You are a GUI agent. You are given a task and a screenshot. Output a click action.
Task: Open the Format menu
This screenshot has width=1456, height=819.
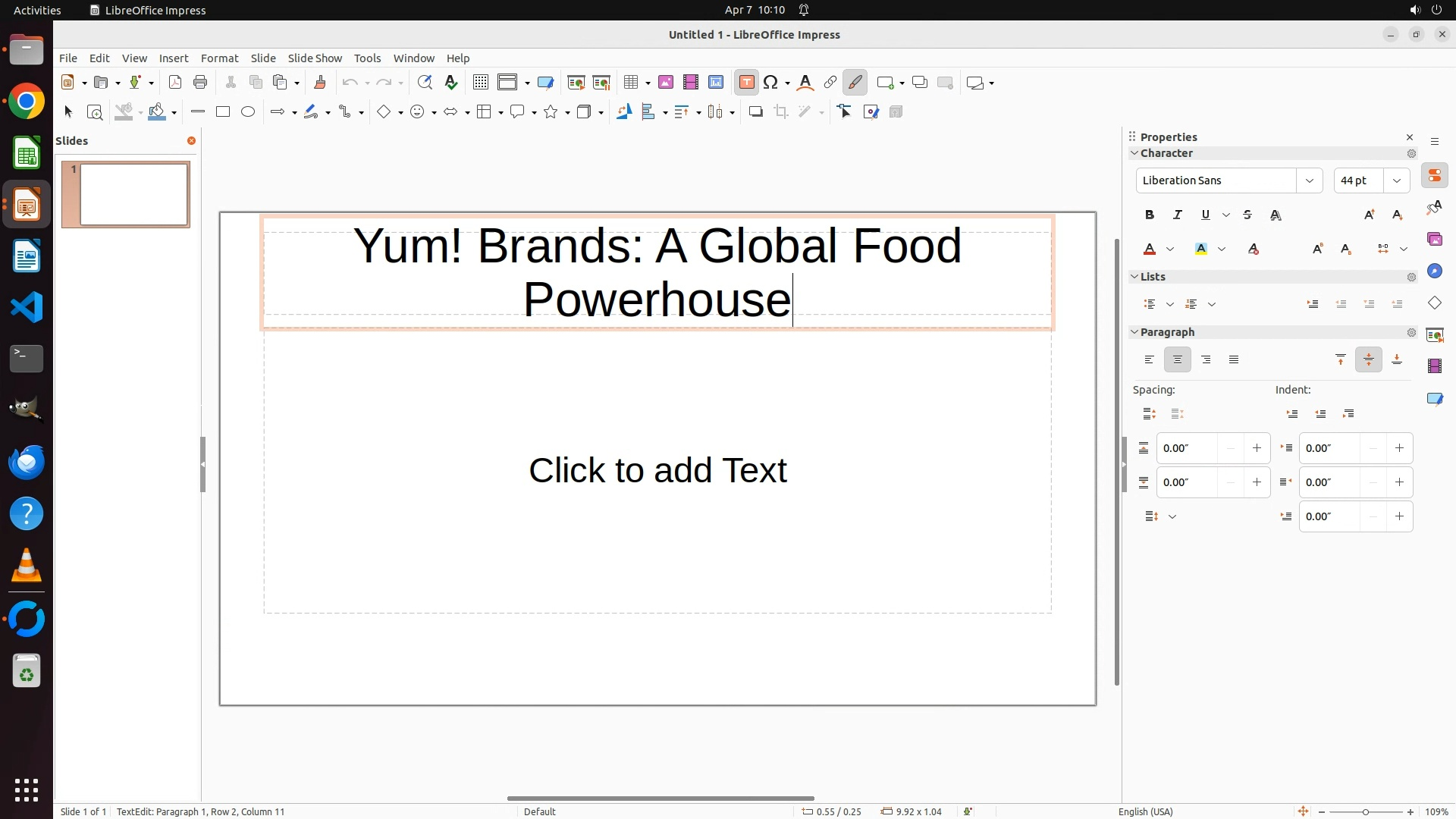(x=219, y=58)
